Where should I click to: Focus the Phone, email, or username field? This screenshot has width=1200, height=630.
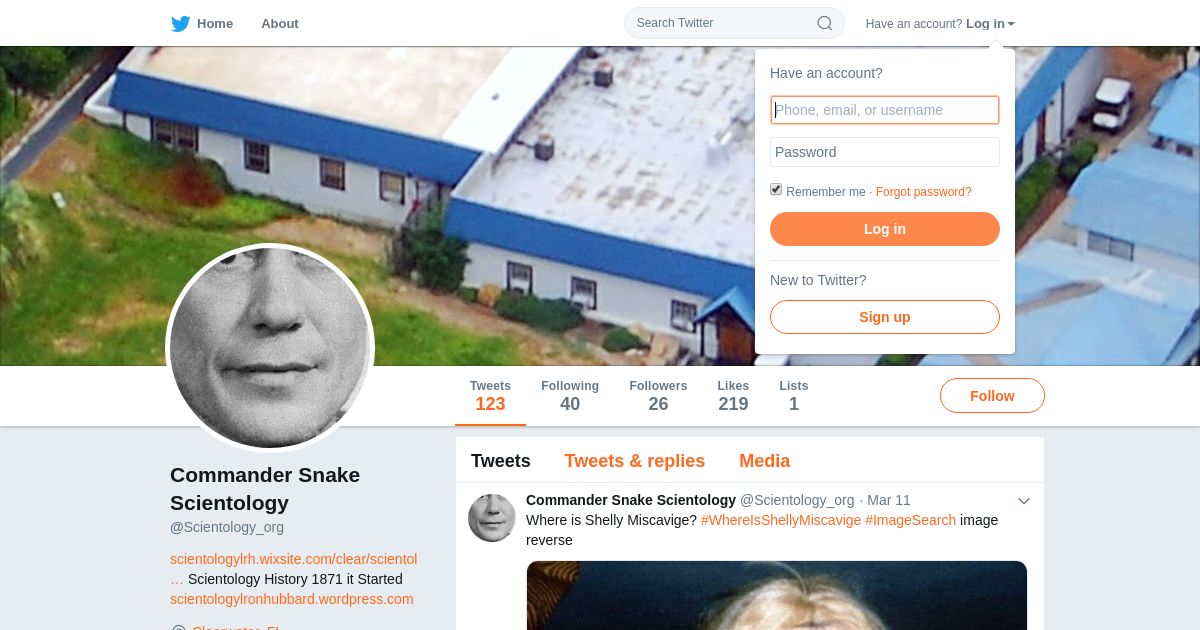pos(885,110)
